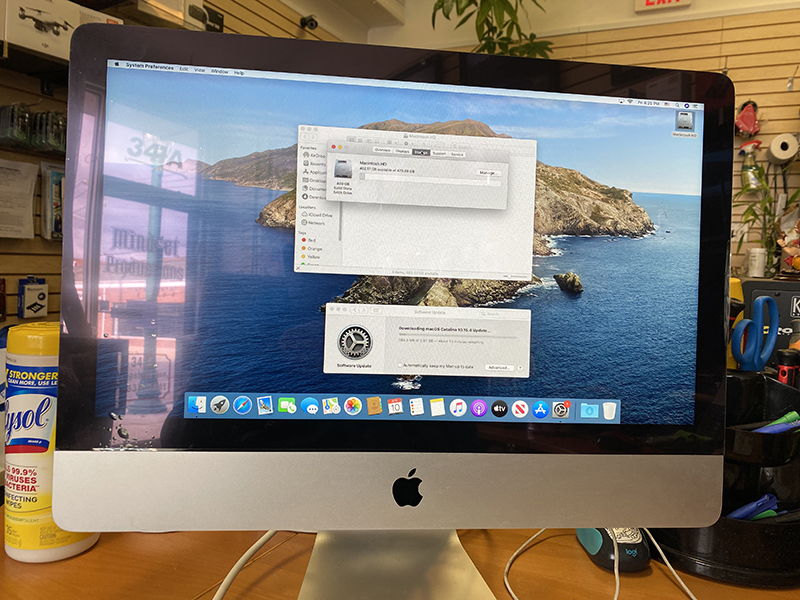800x600 pixels.
Task: Enable automatically keep my Mac up to date
Action: pos(400,365)
